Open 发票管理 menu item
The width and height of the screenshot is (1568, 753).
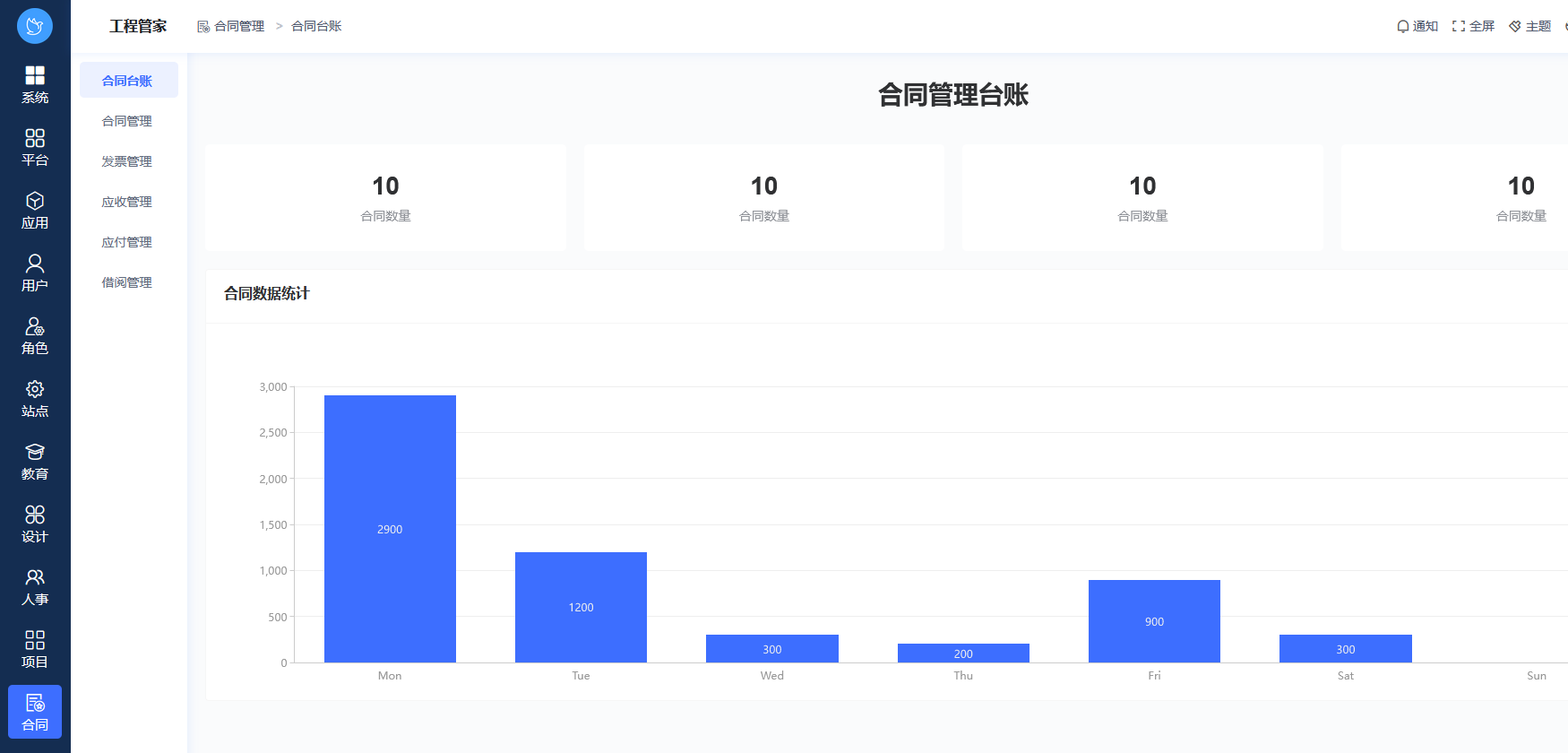tap(127, 161)
